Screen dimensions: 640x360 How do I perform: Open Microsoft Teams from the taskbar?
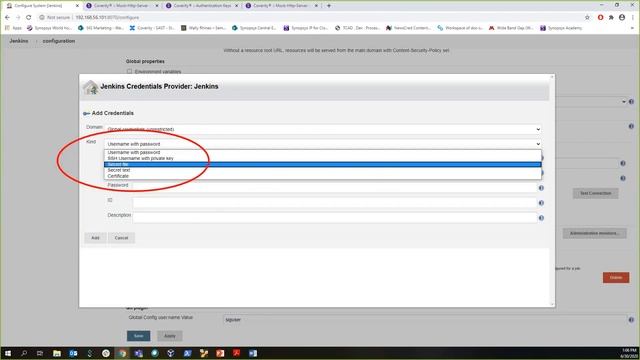[x=138, y=353]
